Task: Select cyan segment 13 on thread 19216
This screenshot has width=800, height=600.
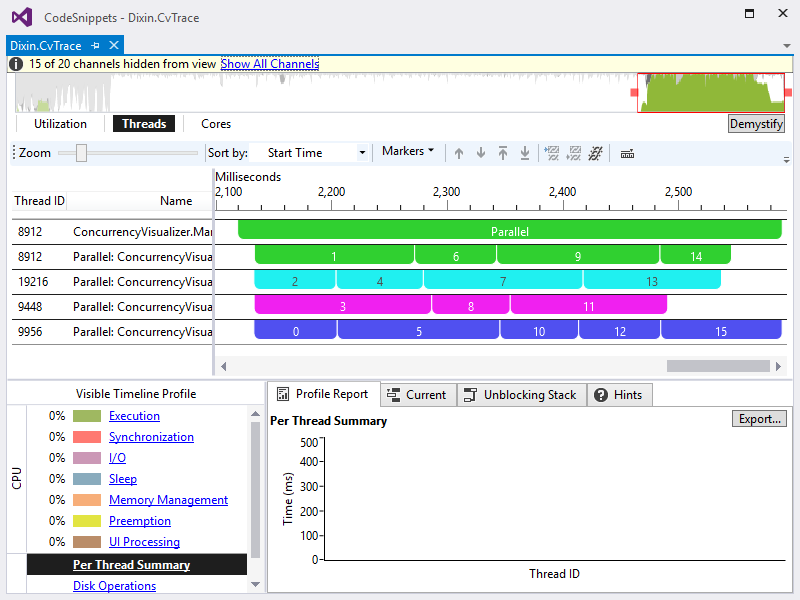Action: (652, 280)
